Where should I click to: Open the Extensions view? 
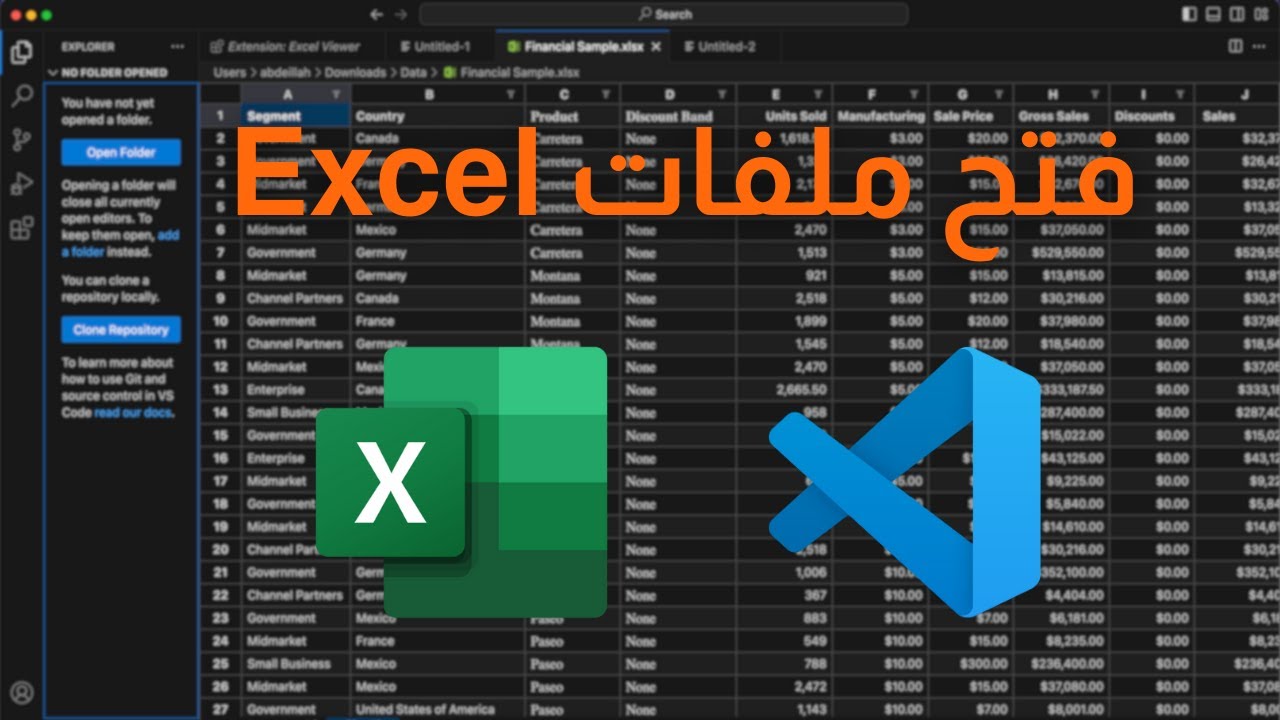21,229
